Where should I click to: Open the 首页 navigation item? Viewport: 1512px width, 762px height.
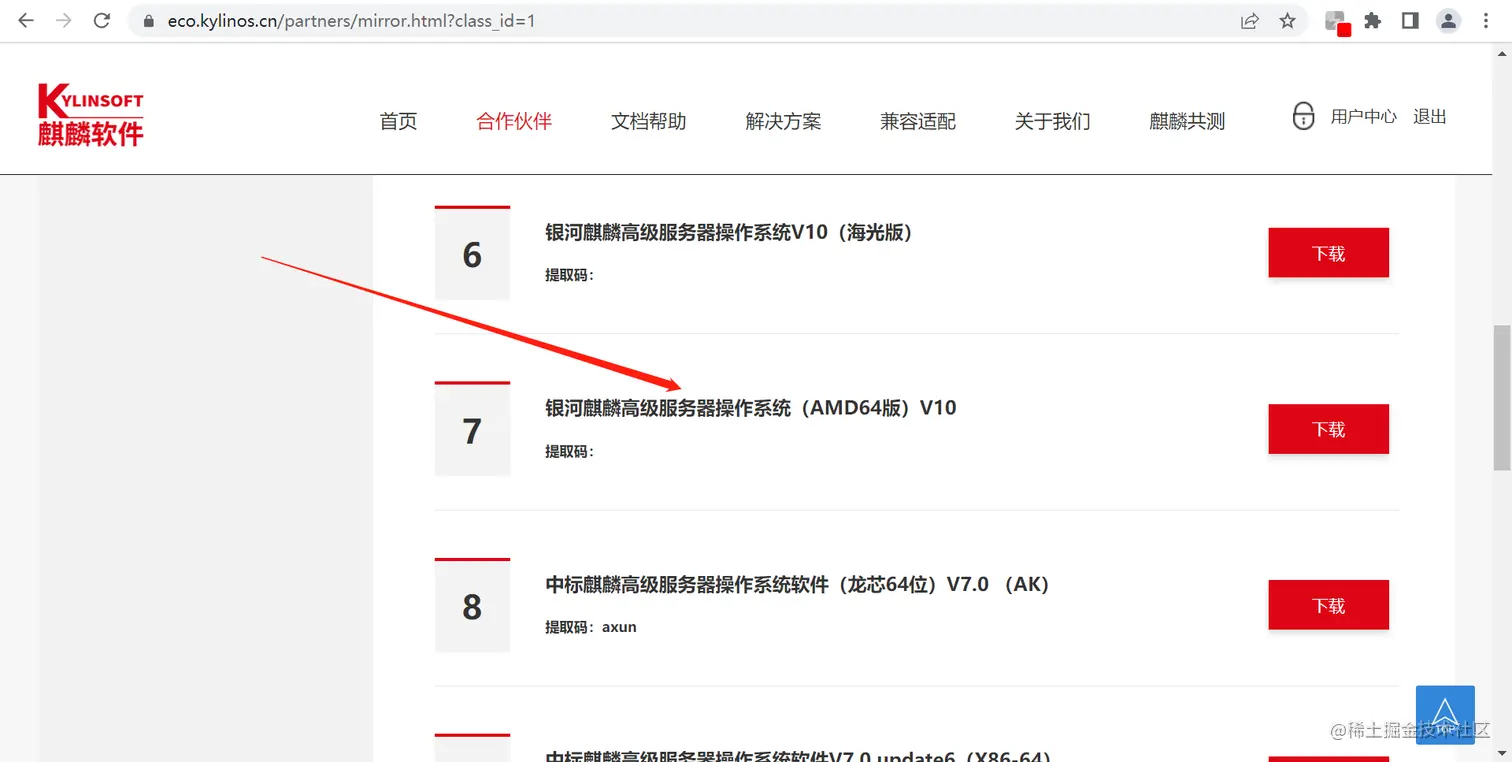tap(398, 122)
